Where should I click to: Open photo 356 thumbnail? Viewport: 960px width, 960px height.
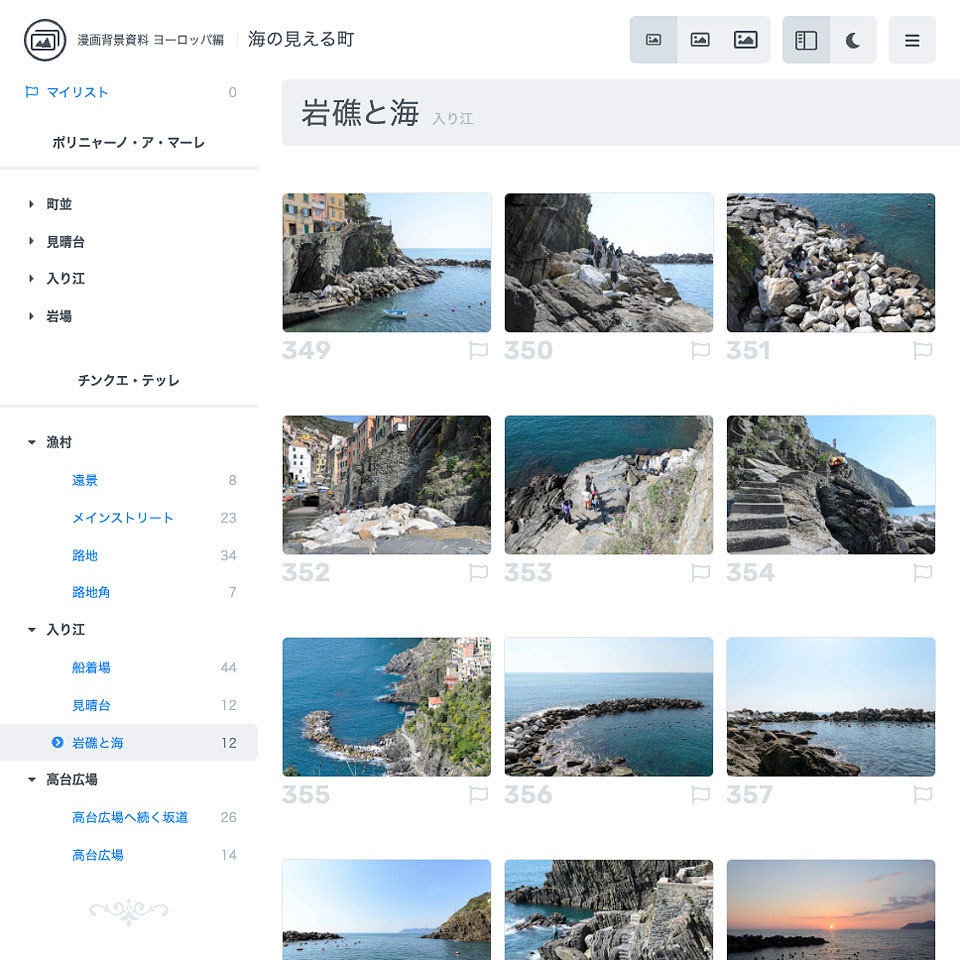pos(608,706)
